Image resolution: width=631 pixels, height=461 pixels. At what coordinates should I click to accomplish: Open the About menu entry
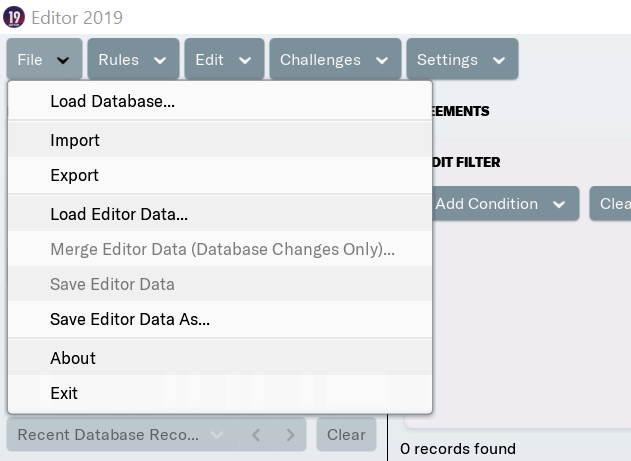click(220, 358)
